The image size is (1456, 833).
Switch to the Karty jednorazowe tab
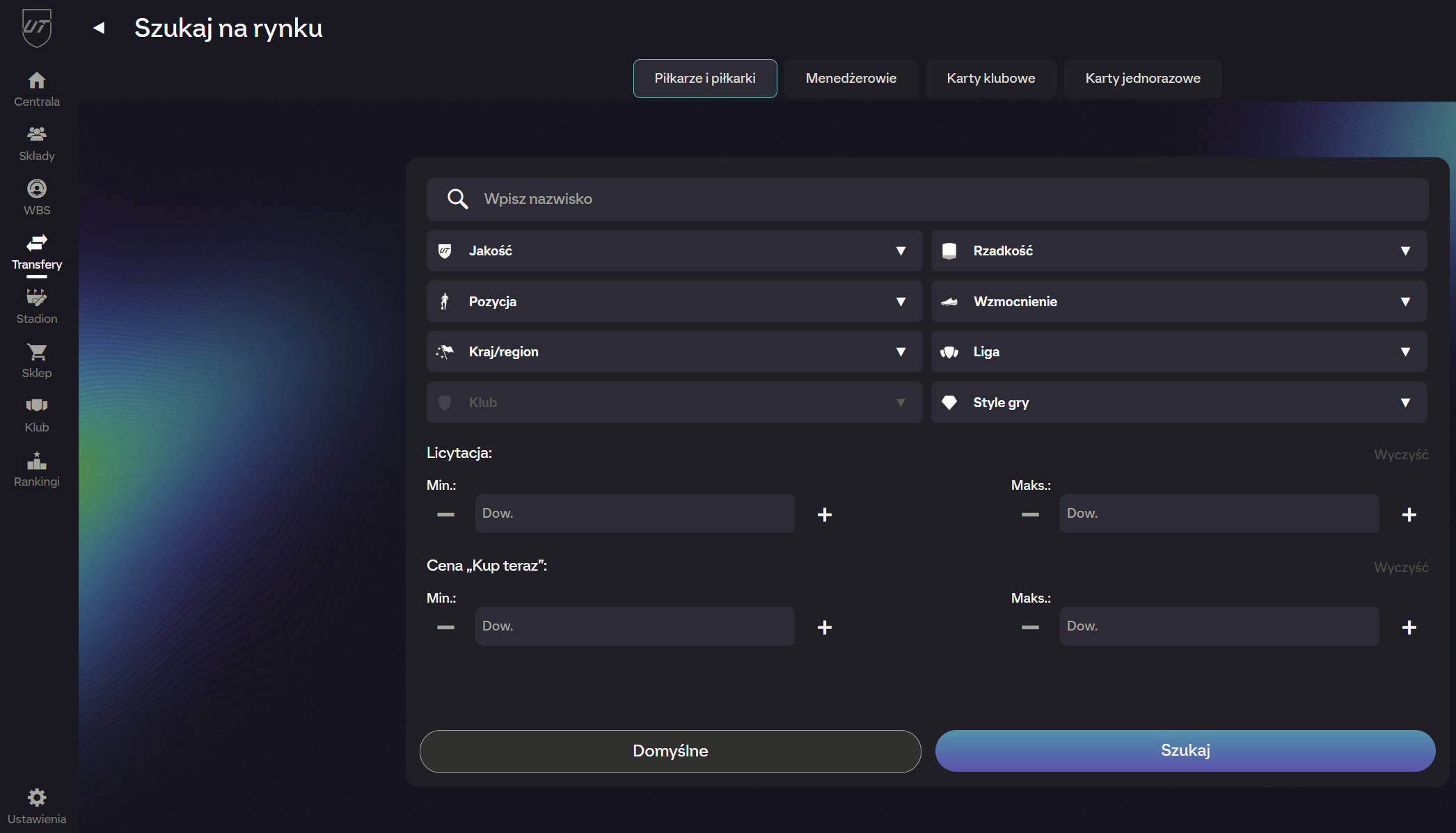click(x=1143, y=79)
